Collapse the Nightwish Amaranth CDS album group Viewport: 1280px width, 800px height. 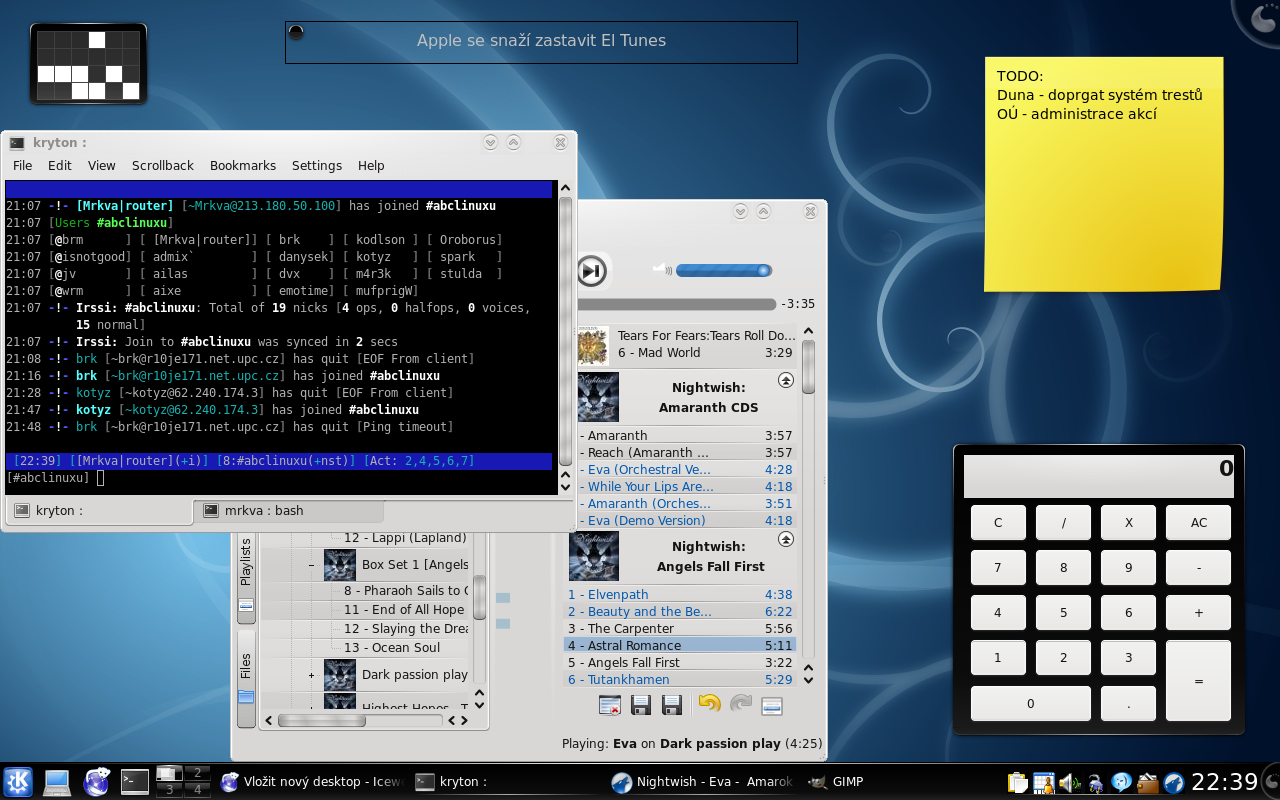[x=785, y=380]
